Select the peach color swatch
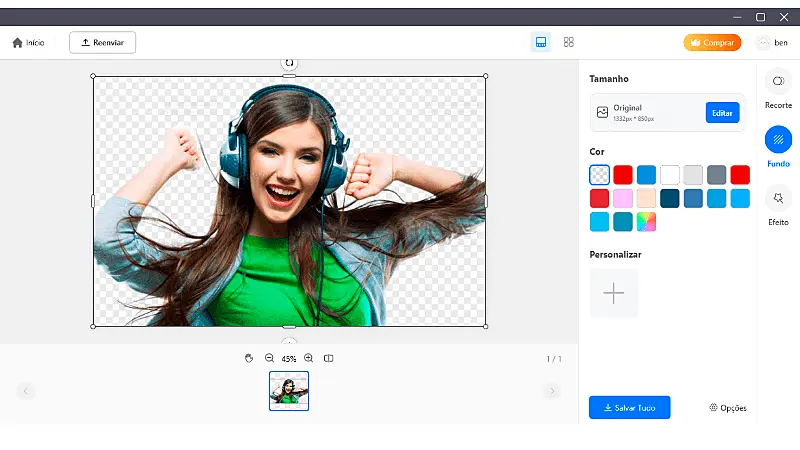 646,198
